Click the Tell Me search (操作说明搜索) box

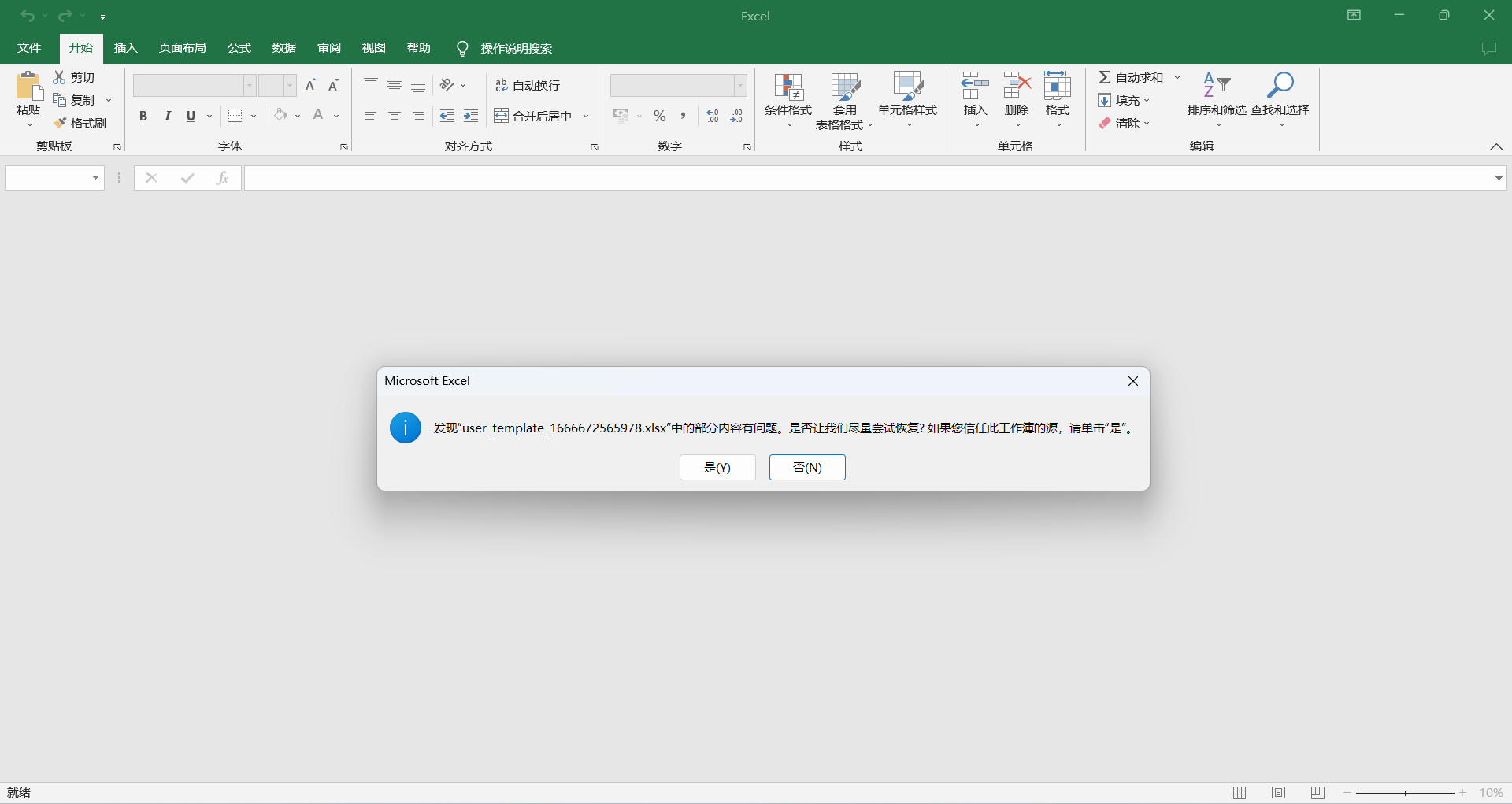(505, 48)
